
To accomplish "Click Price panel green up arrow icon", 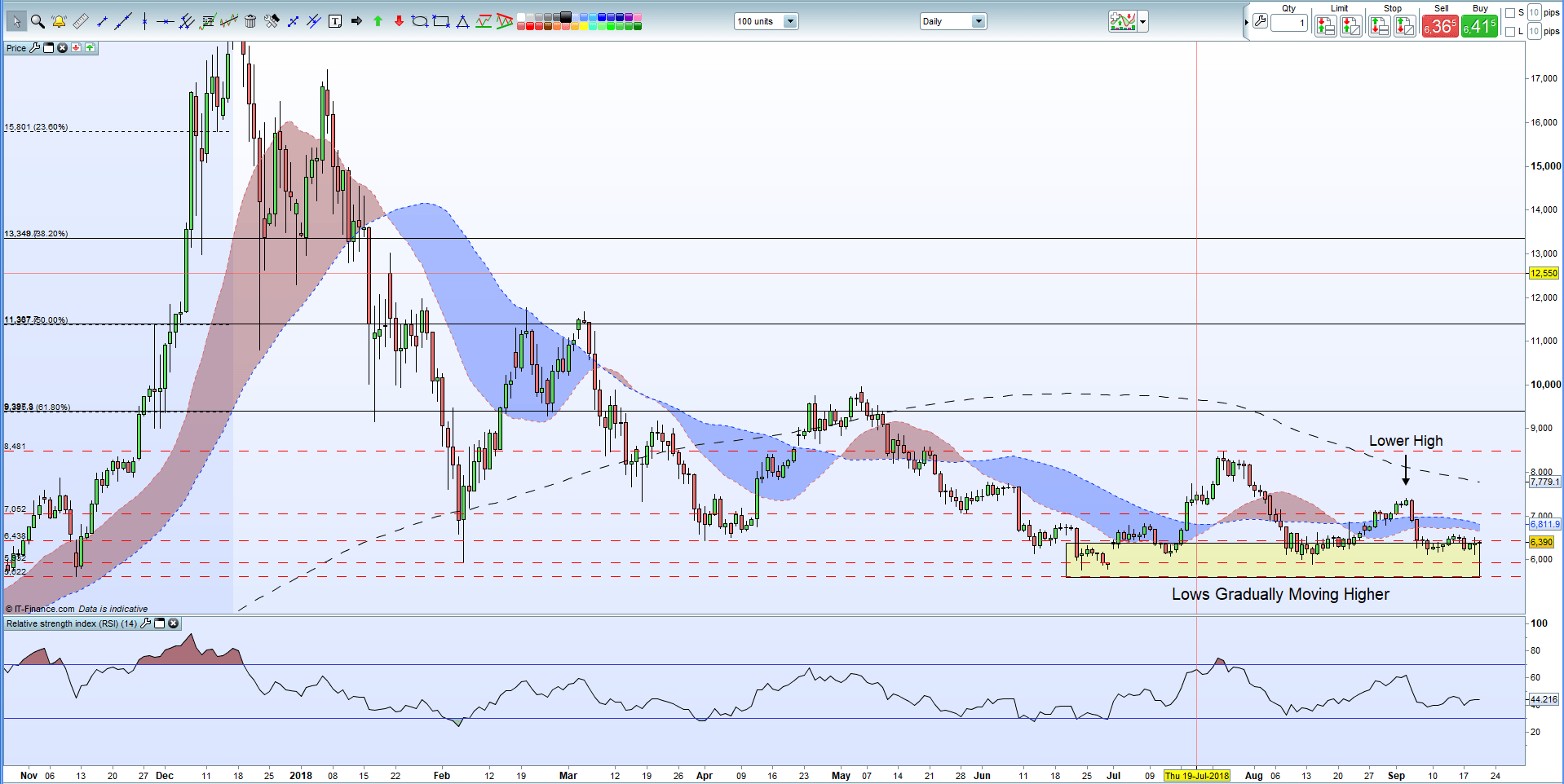I will pyautogui.click(x=90, y=48).
